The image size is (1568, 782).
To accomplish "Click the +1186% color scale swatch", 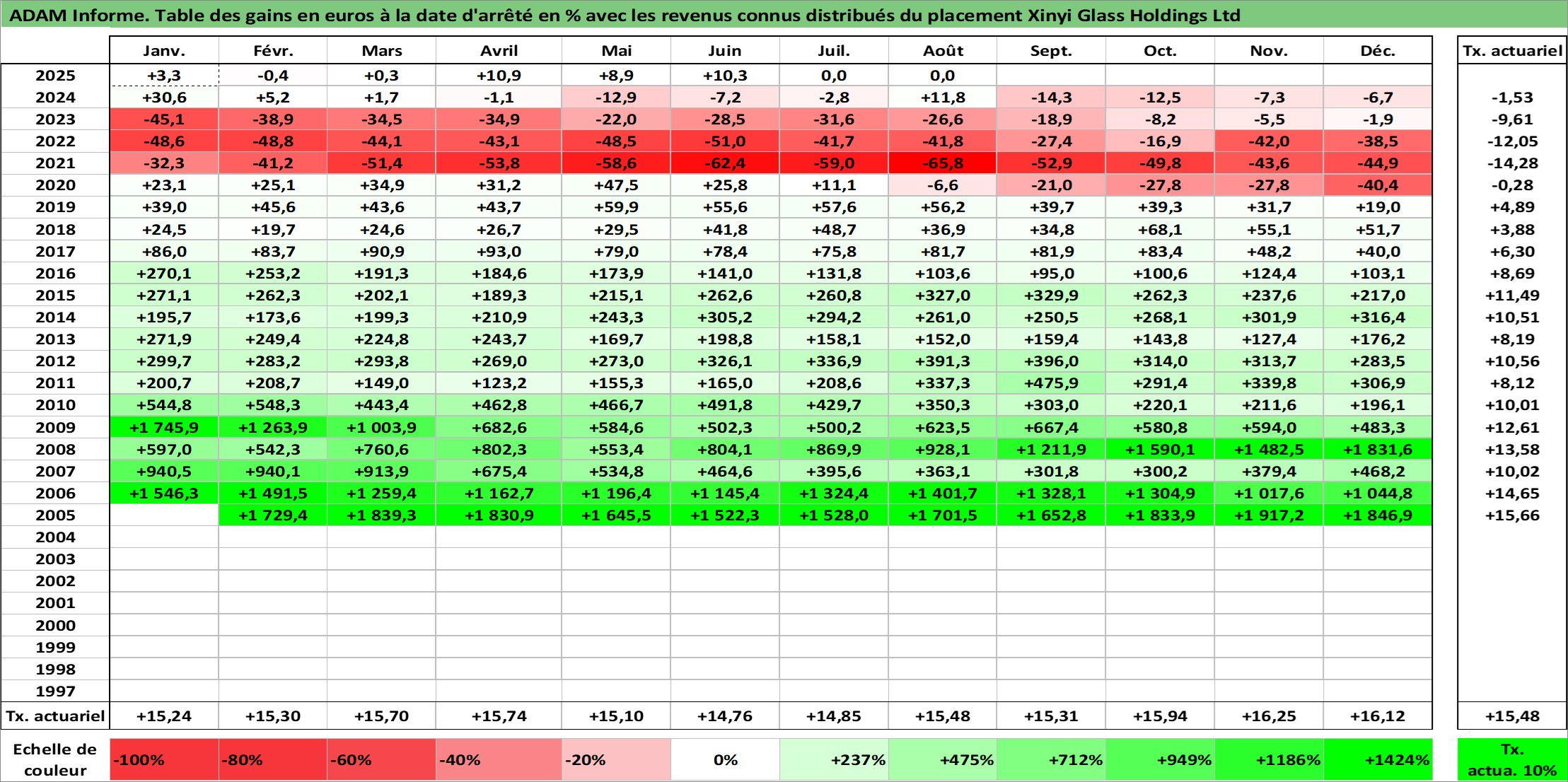I will point(1269,760).
